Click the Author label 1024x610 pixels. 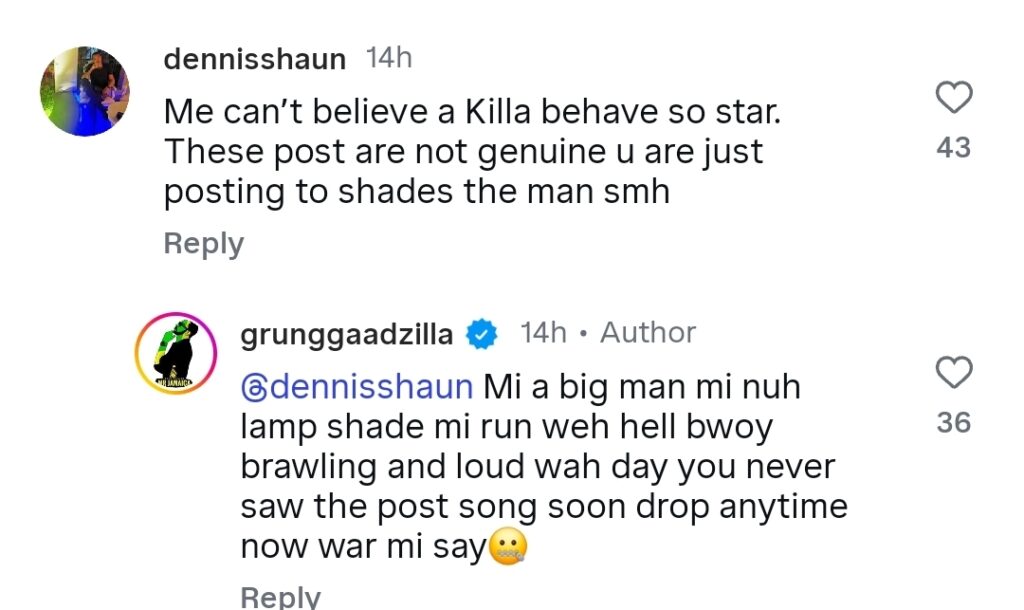click(648, 333)
